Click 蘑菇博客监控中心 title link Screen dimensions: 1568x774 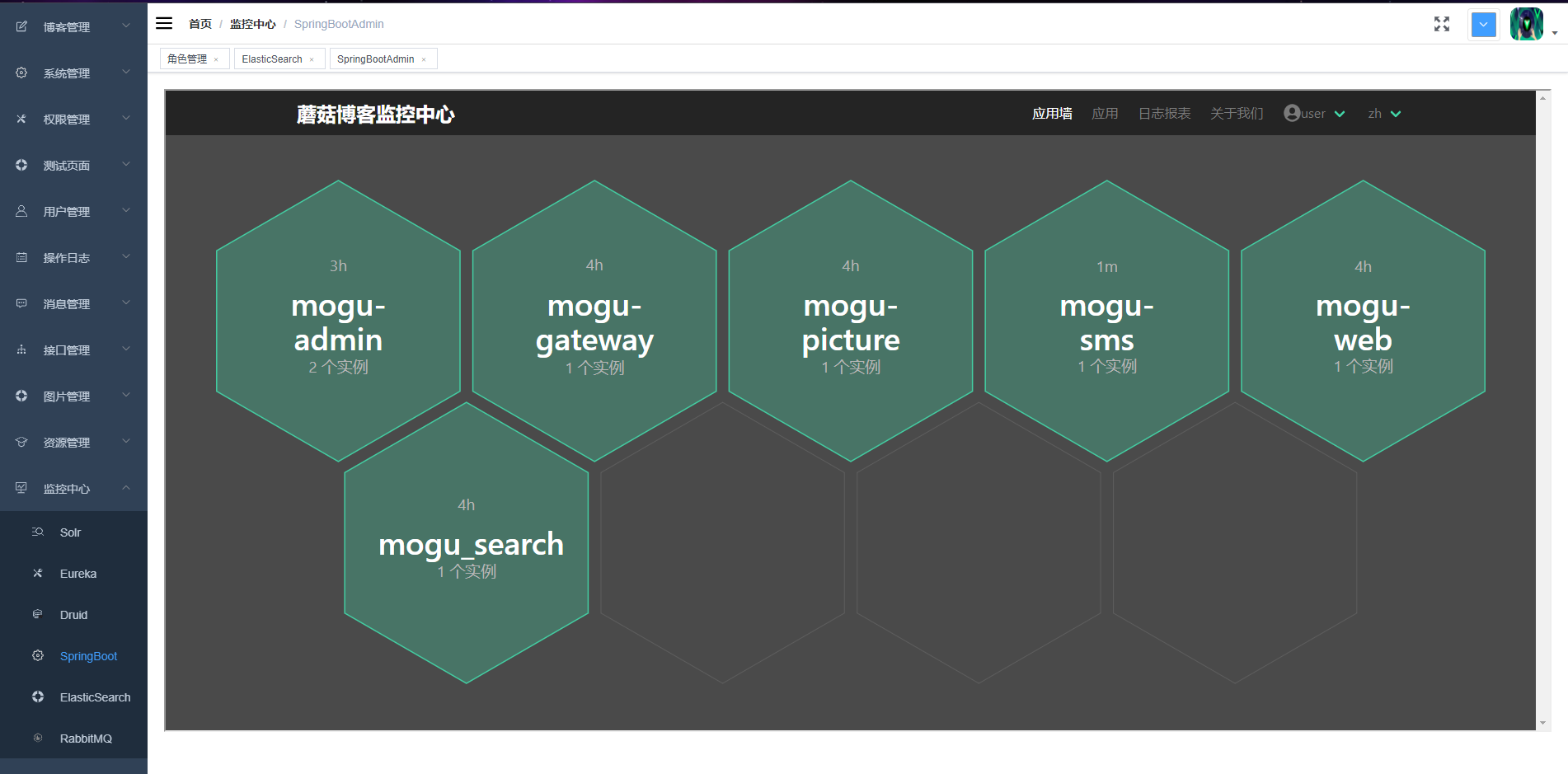(x=376, y=114)
